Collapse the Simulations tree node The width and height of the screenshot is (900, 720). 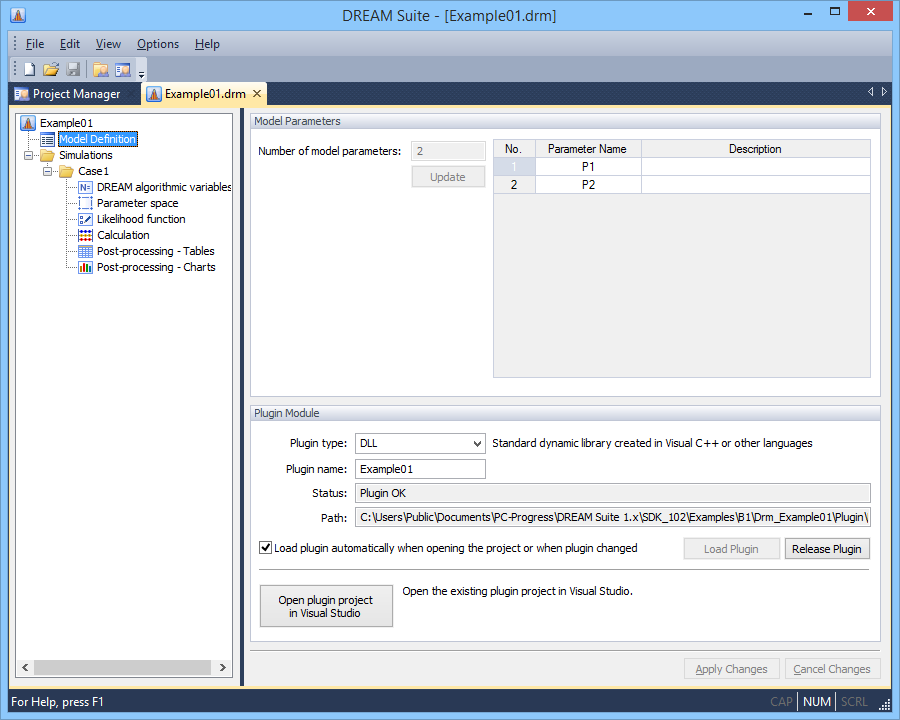click(x=28, y=156)
